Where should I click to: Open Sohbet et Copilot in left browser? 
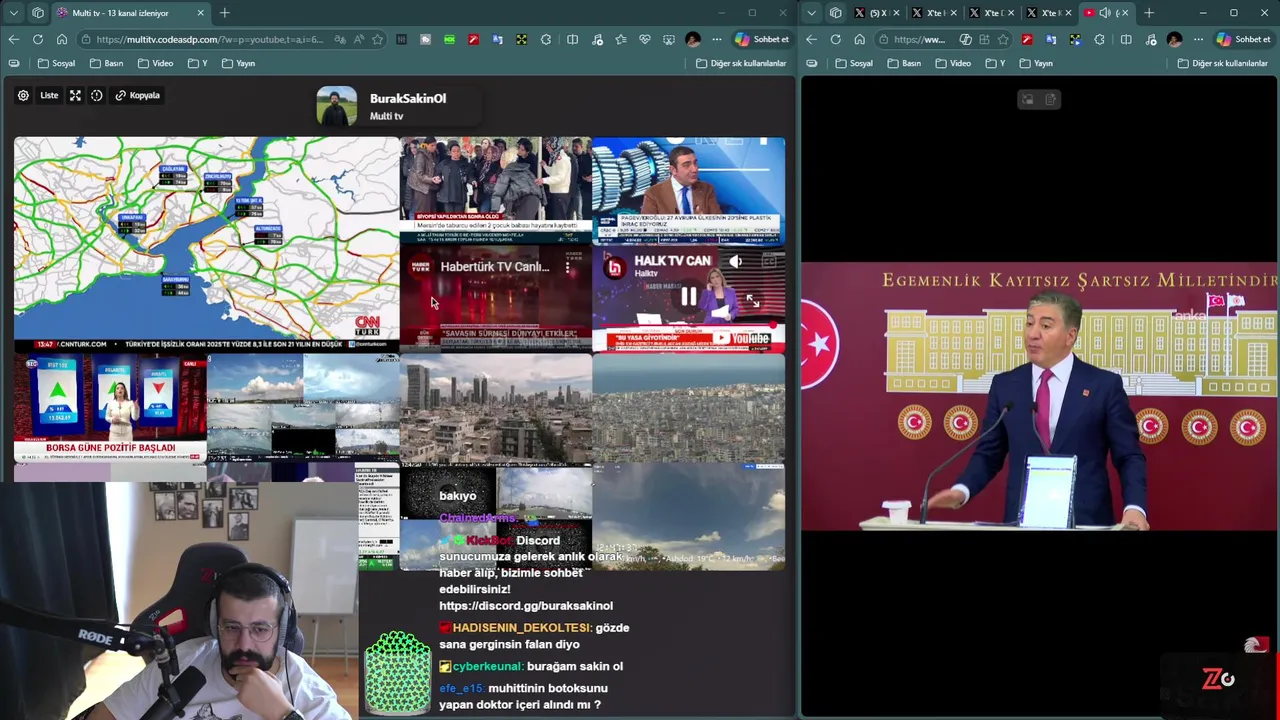[763, 39]
